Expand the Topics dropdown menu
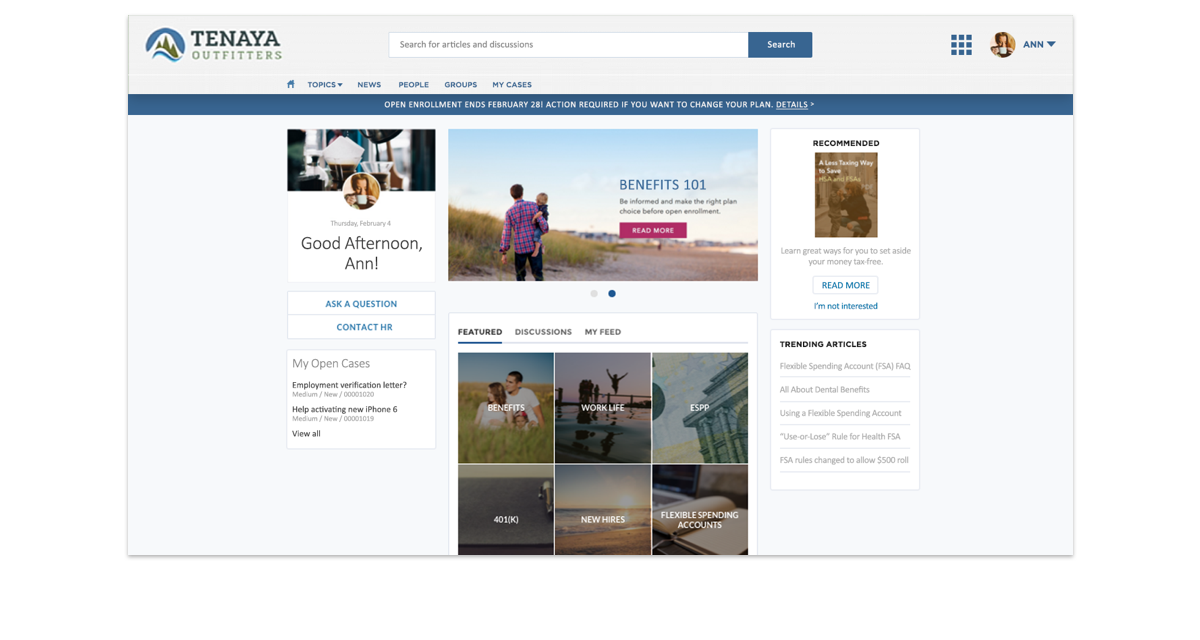 (x=325, y=85)
